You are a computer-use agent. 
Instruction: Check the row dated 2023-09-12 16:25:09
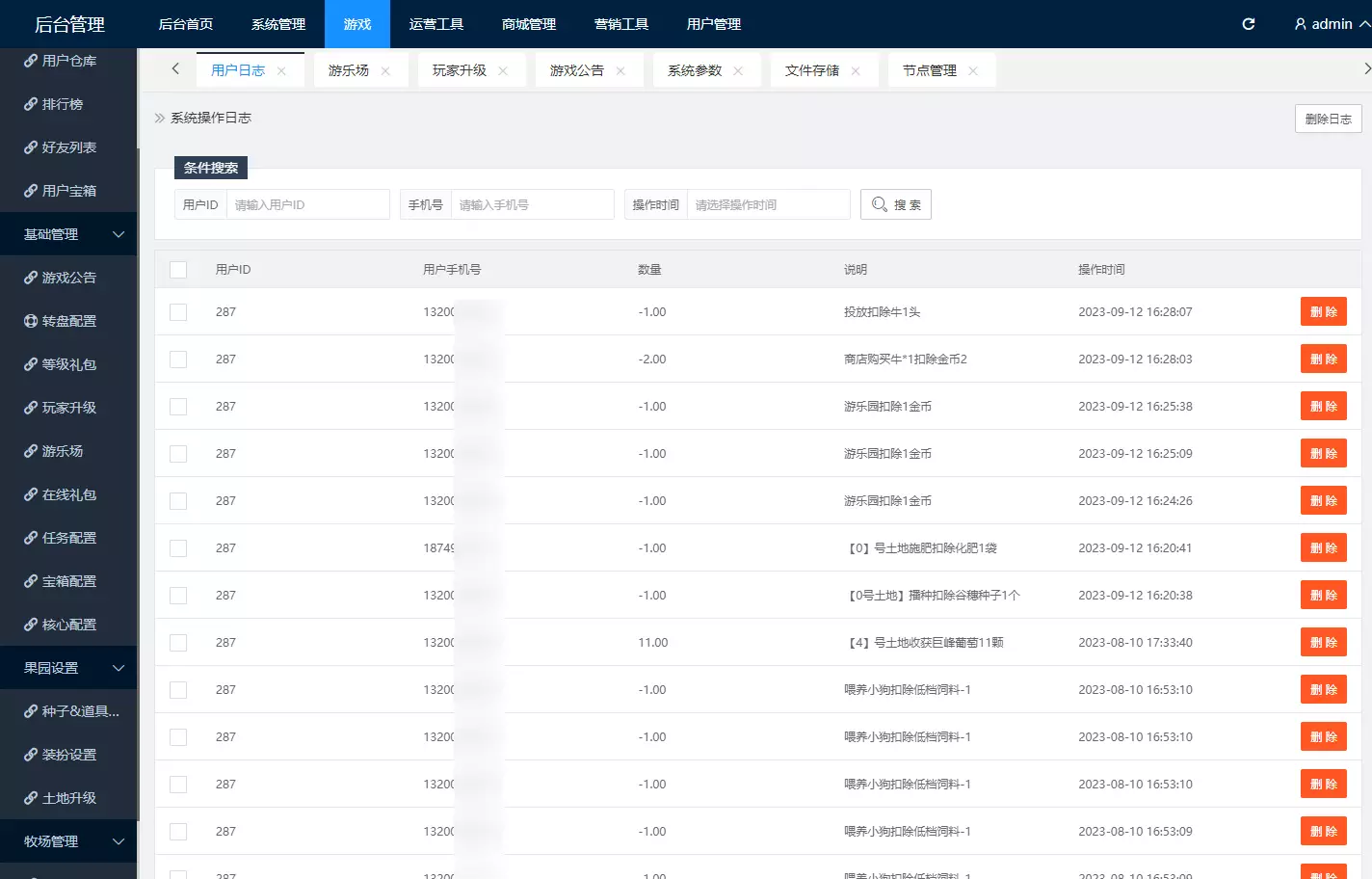[x=178, y=454]
